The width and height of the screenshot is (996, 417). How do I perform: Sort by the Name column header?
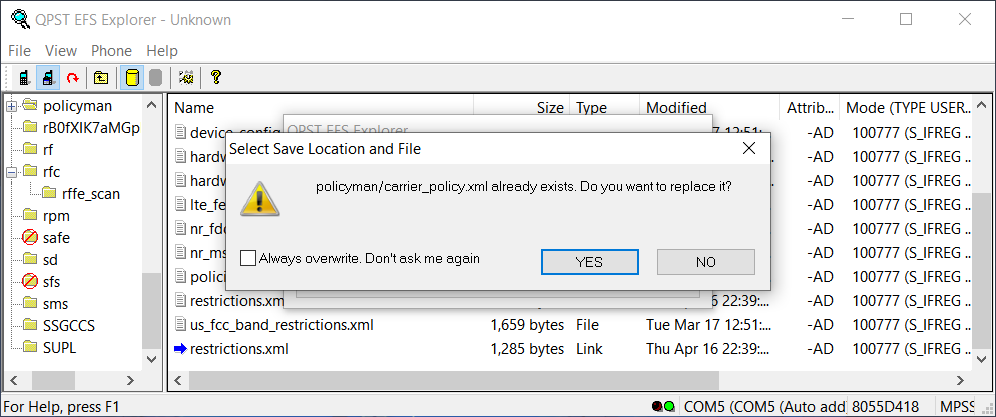[321, 107]
